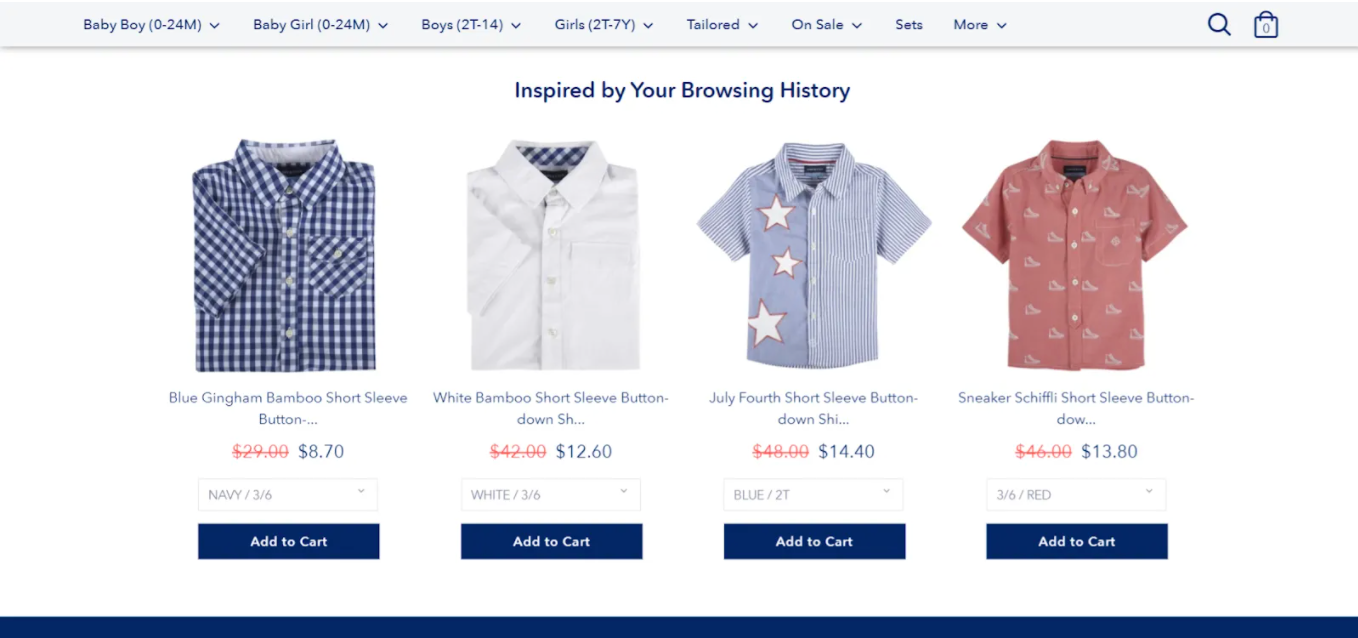Image resolution: width=1358 pixels, height=638 pixels.
Task: Open the search magnifier icon
Action: click(1219, 25)
